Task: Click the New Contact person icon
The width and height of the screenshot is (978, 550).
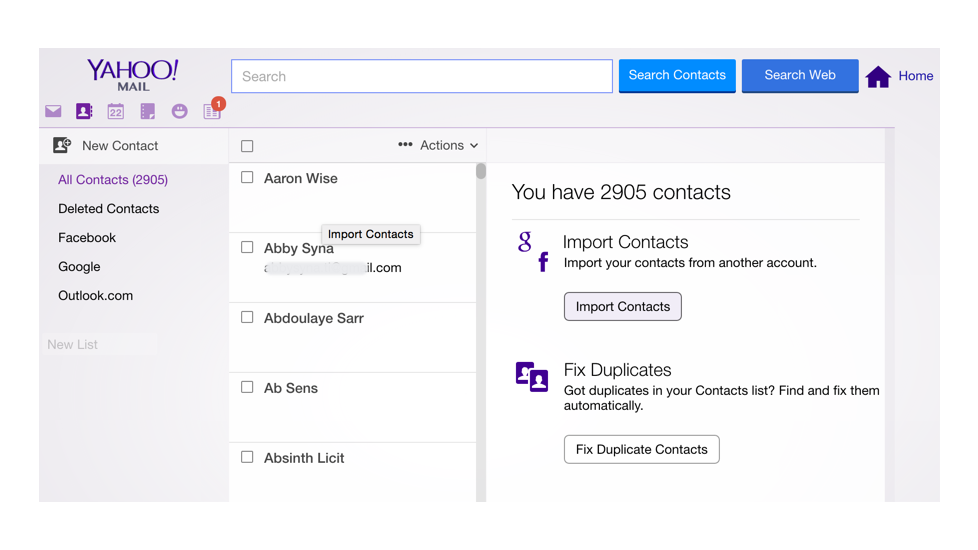Action: pos(62,145)
